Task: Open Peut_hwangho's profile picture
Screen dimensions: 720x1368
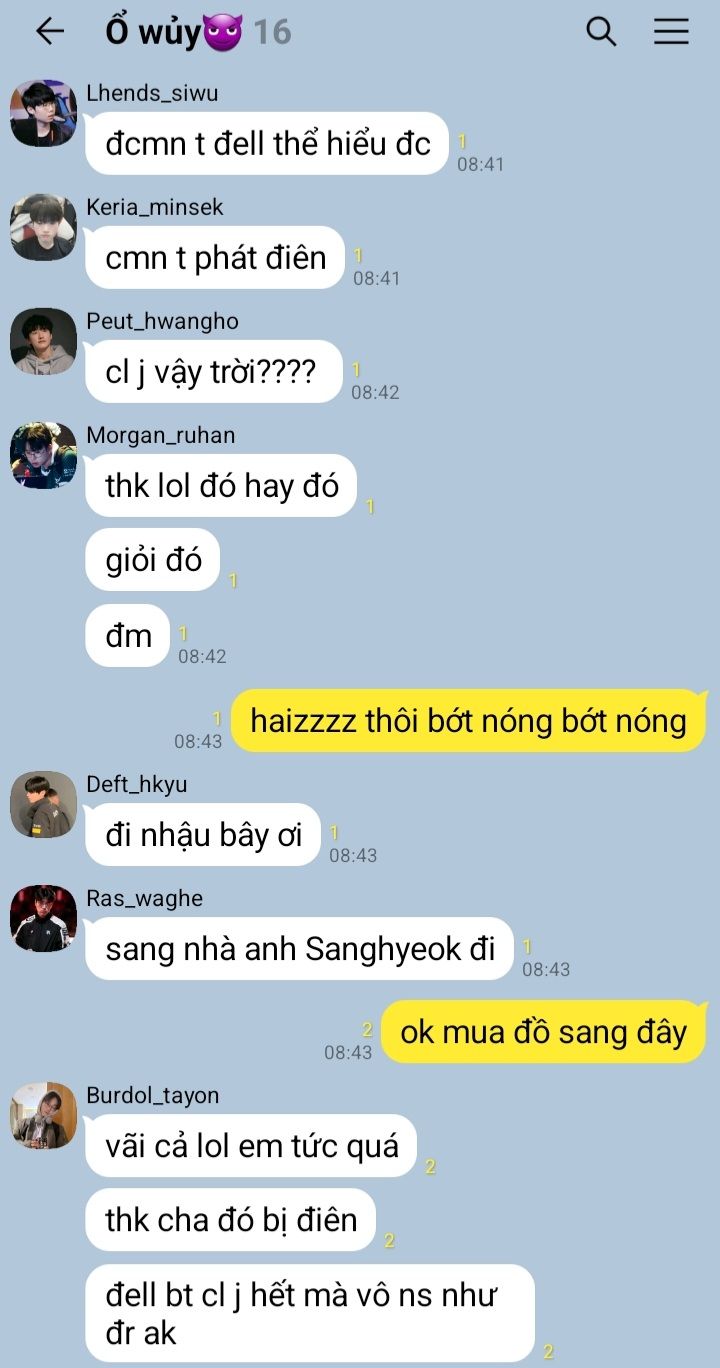Action: point(43,341)
